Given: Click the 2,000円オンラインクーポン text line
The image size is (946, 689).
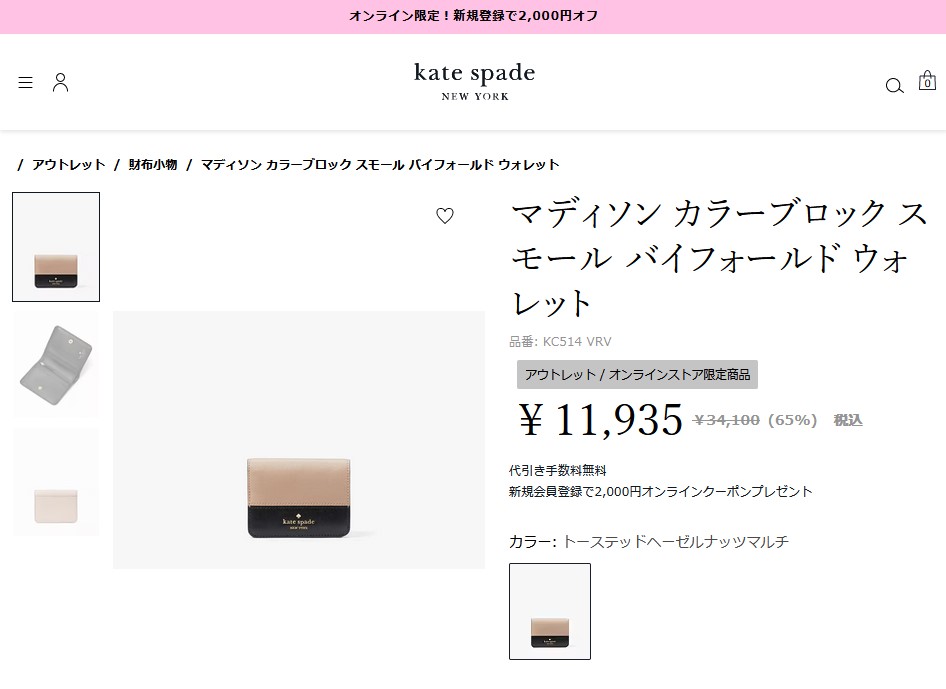Looking at the screenshot, I should click(661, 492).
